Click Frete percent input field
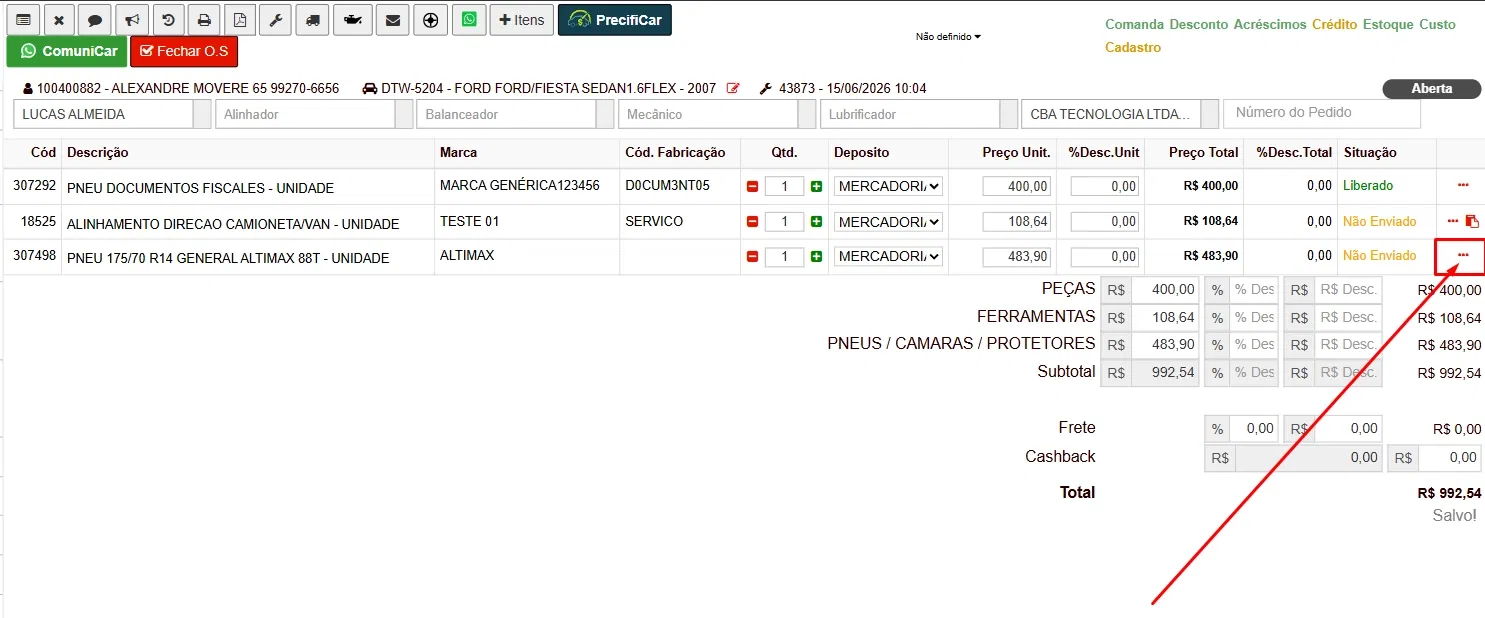This screenshot has height=618, width=1485. [1254, 429]
